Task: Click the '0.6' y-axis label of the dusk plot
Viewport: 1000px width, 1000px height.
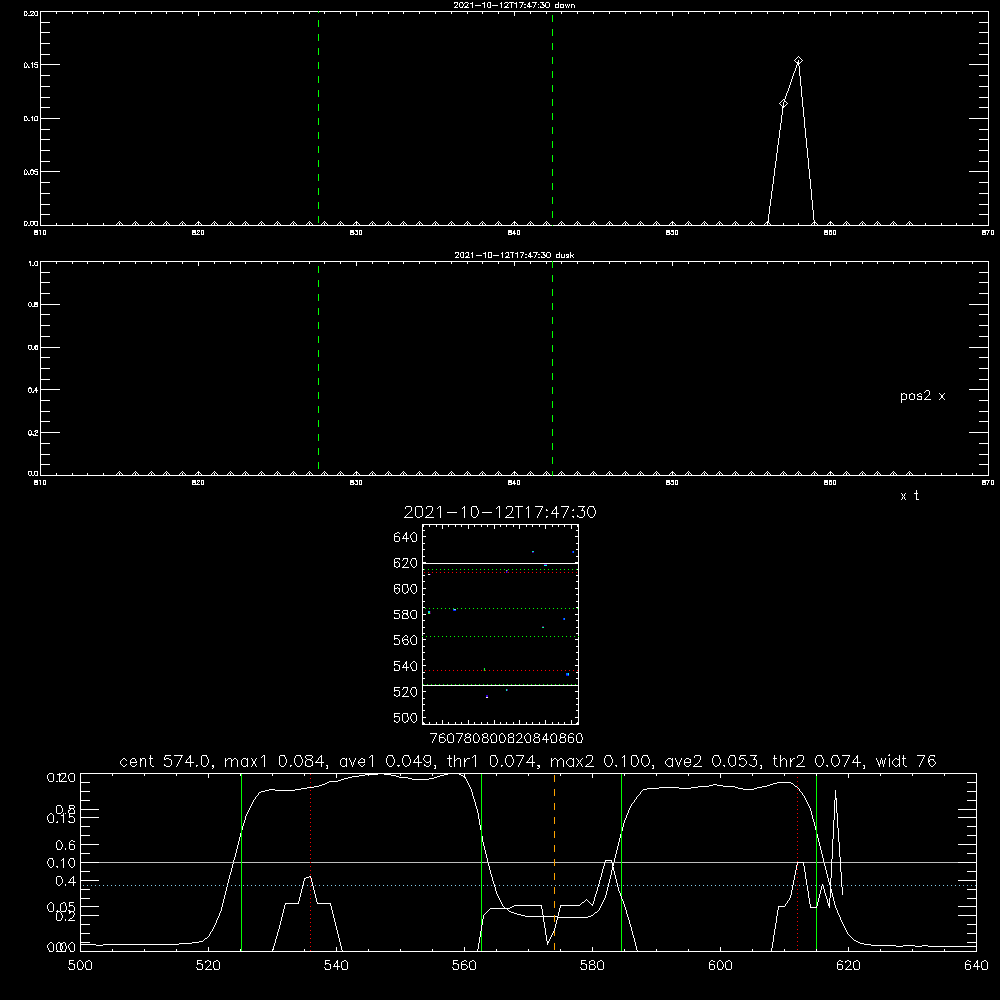Action: (33, 348)
